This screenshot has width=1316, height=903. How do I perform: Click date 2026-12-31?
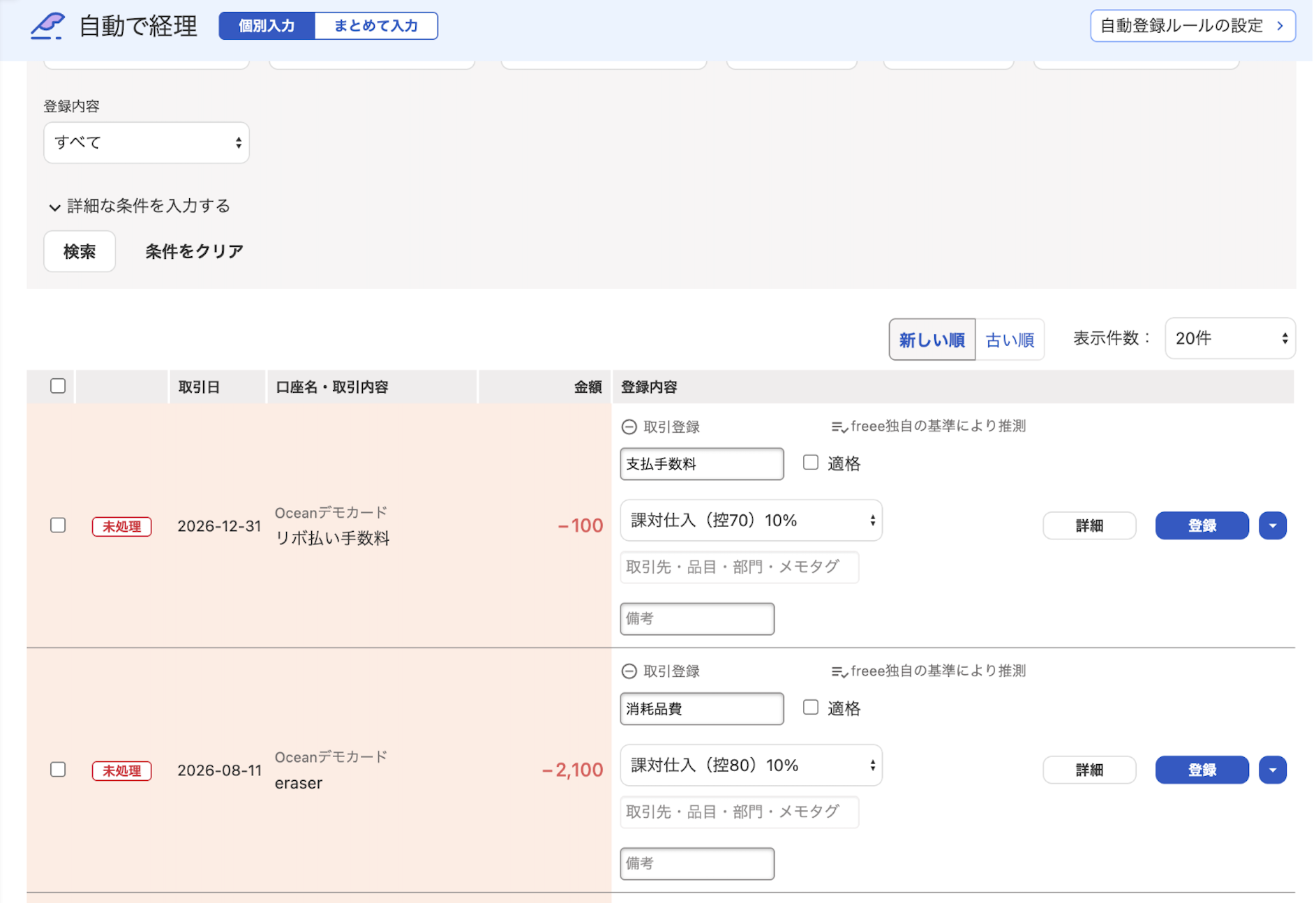coord(219,526)
